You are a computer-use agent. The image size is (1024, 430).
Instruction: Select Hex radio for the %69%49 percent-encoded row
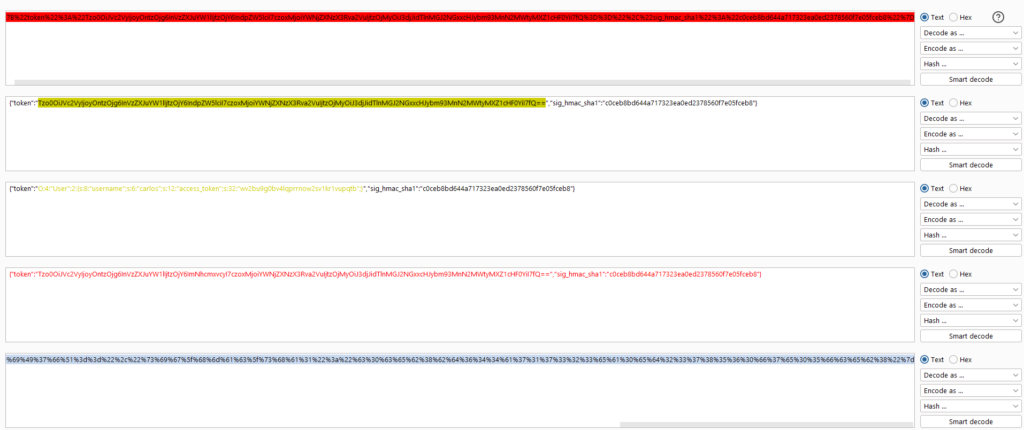pos(954,359)
